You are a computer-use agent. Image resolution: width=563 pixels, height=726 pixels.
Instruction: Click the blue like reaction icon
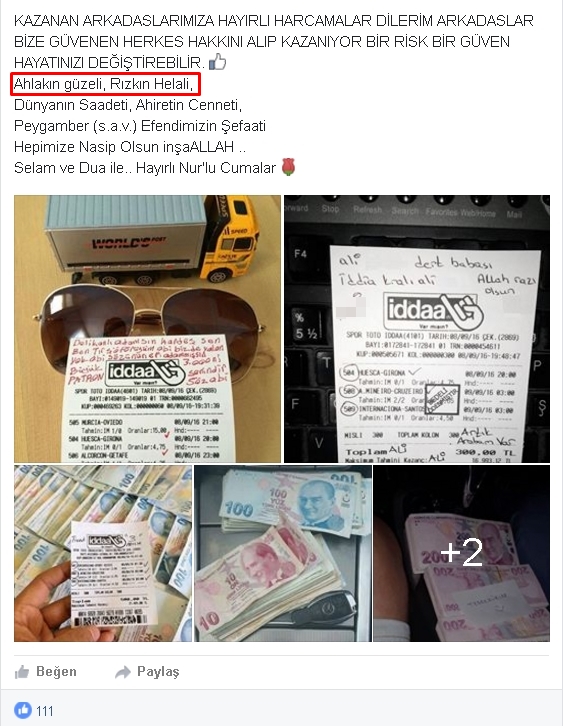point(23,710)
